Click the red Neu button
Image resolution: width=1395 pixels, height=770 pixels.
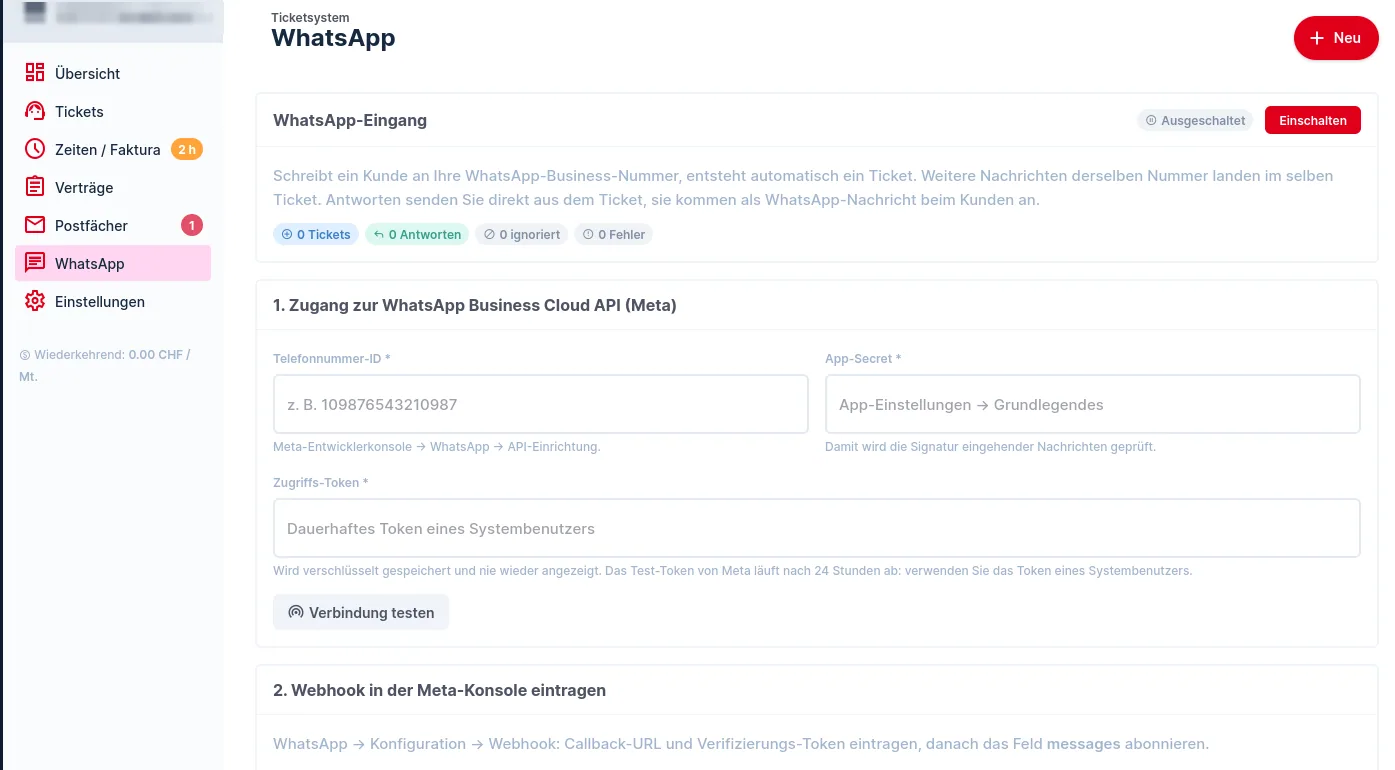coord(1336,38)
